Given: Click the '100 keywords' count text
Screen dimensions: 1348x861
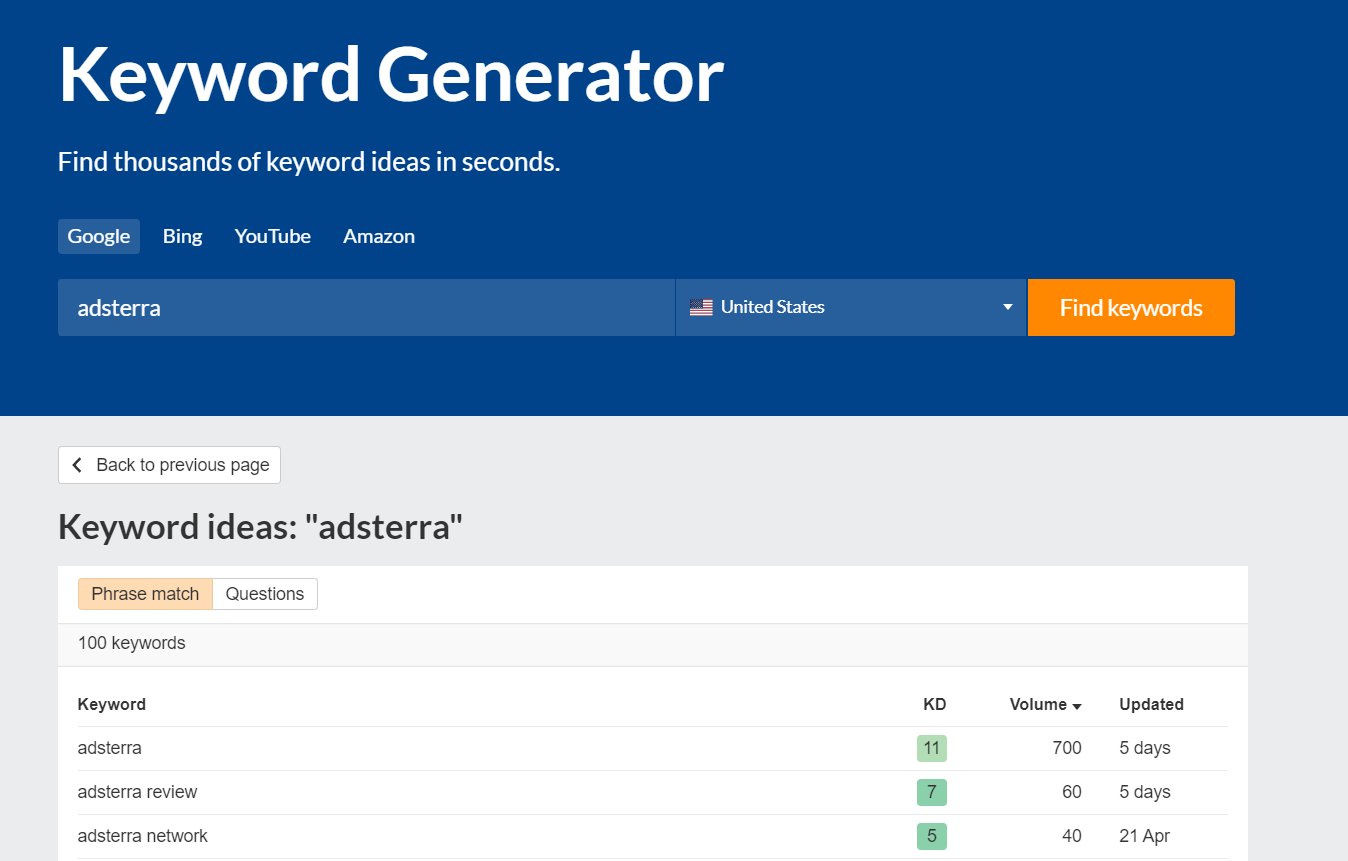Looking at the screenshot, I should (132, 643).
